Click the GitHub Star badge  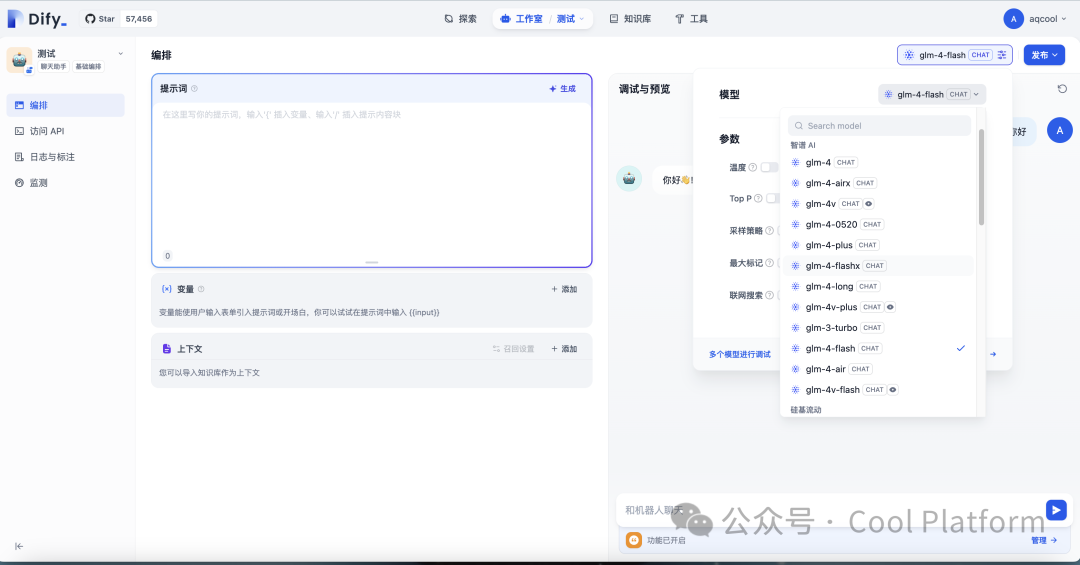click(x=119, y=19)
